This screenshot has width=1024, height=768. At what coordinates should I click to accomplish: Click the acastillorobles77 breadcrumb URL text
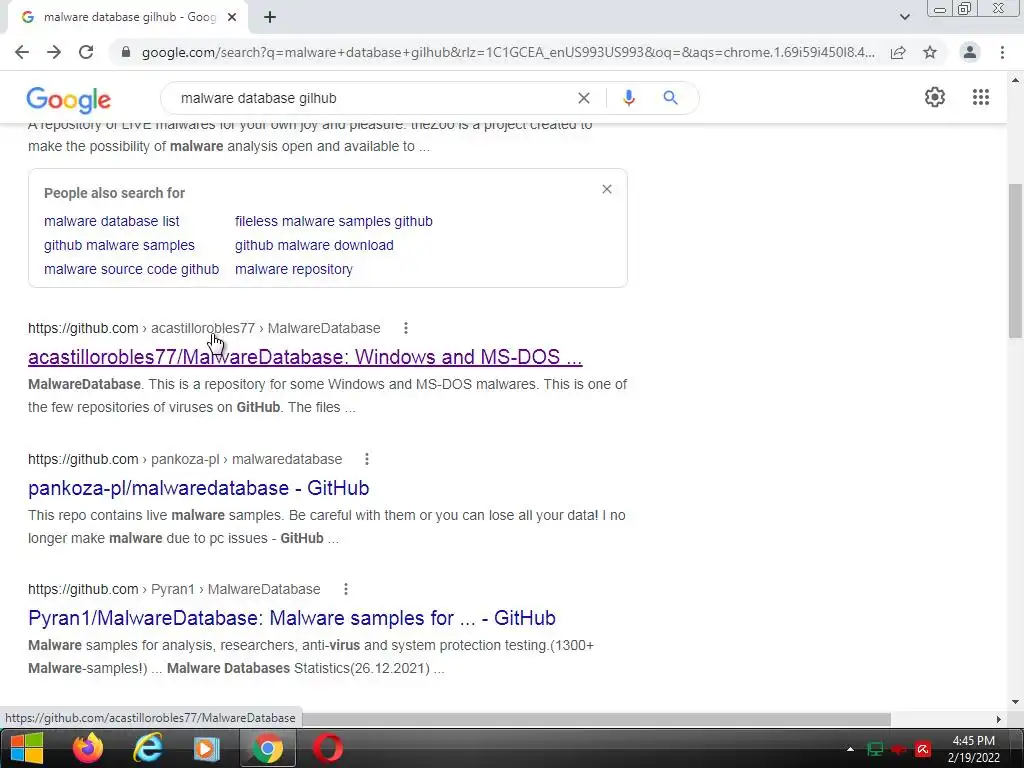[204, 328]
